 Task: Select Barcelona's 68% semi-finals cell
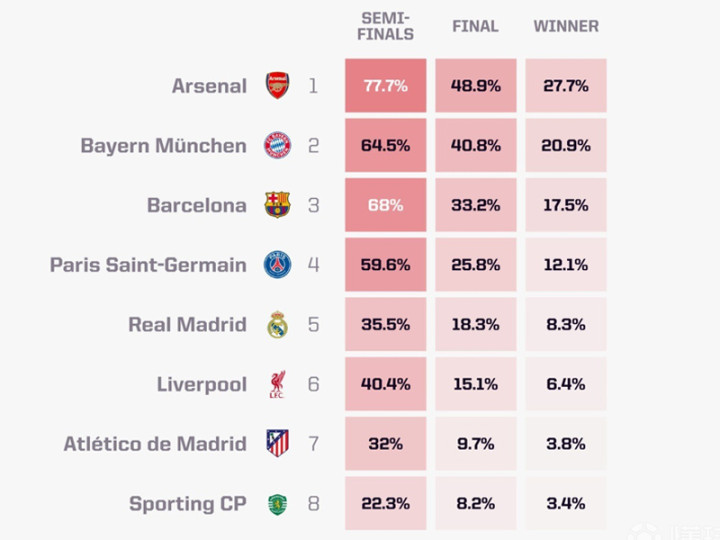tap(386, 205)
